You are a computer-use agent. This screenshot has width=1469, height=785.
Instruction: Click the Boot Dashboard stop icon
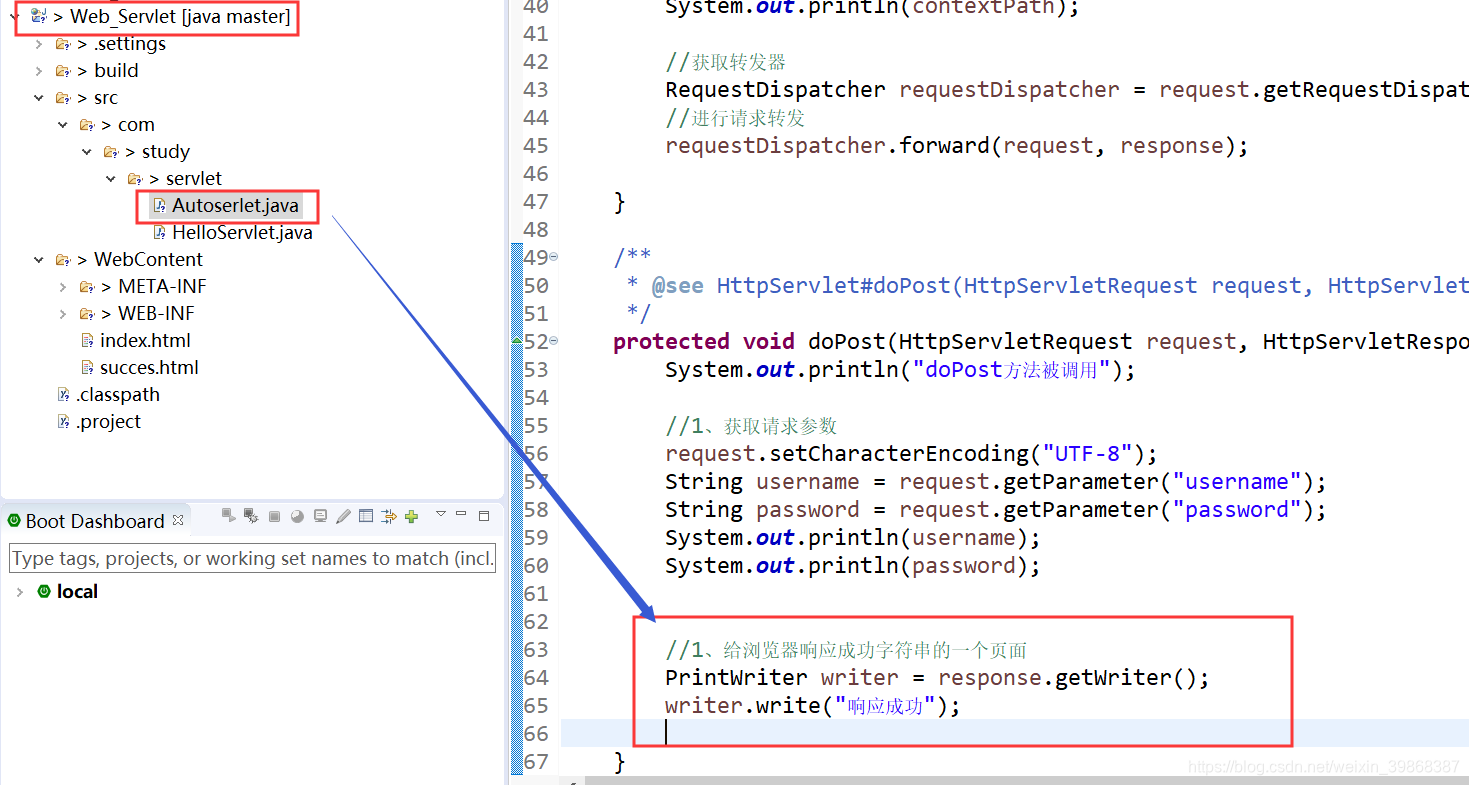(x=274, y=517)
